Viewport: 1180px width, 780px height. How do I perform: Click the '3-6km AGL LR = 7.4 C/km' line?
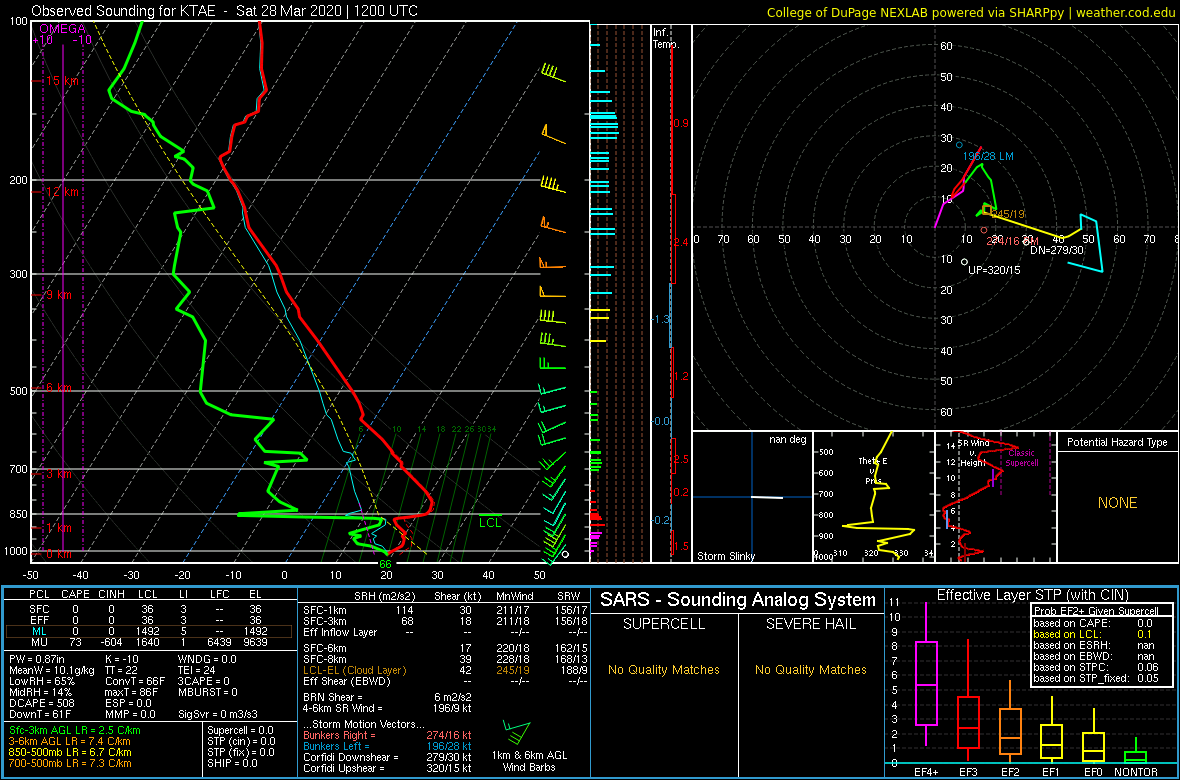coord(71,742)
